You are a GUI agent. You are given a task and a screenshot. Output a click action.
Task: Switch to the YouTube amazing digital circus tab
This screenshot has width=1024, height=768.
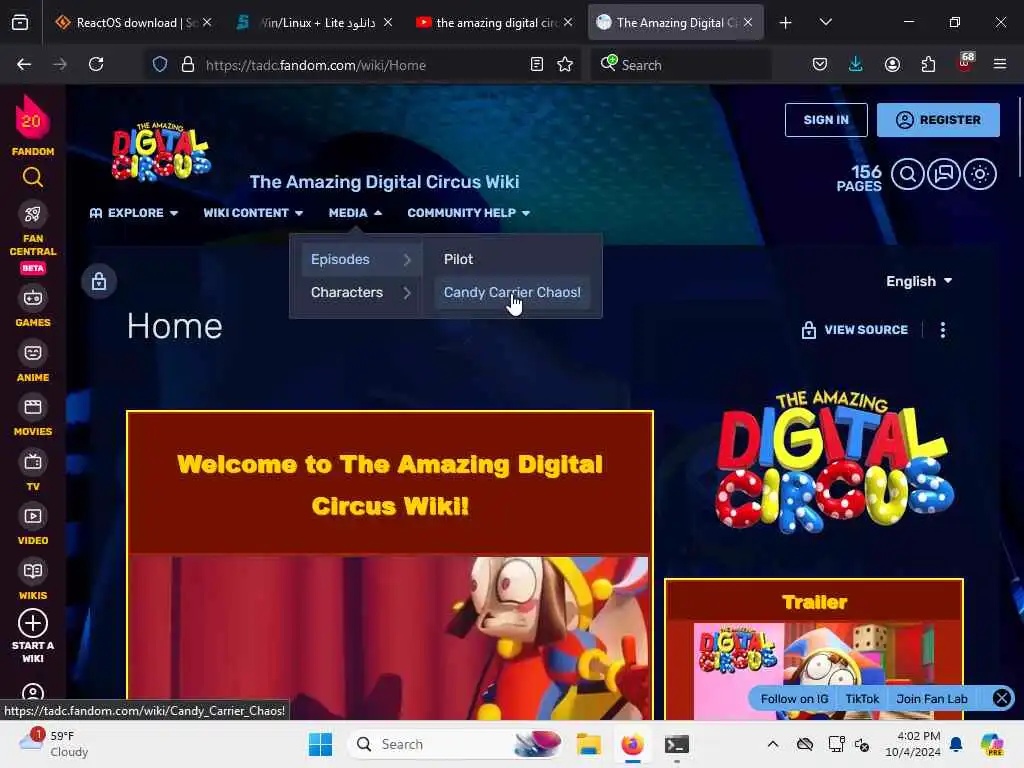495,23
